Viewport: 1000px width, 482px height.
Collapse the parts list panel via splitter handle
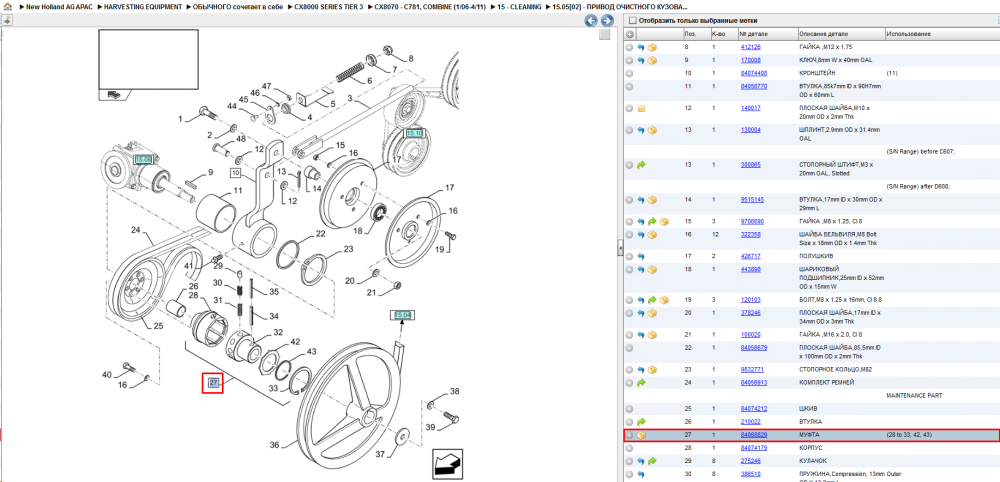[x=620, y=249]
